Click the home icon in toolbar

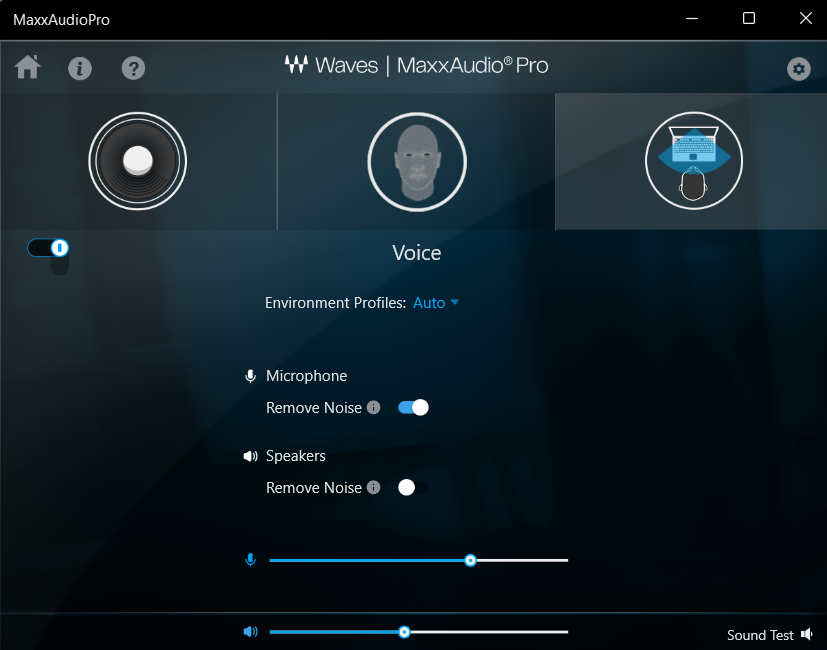pos(27,68)
